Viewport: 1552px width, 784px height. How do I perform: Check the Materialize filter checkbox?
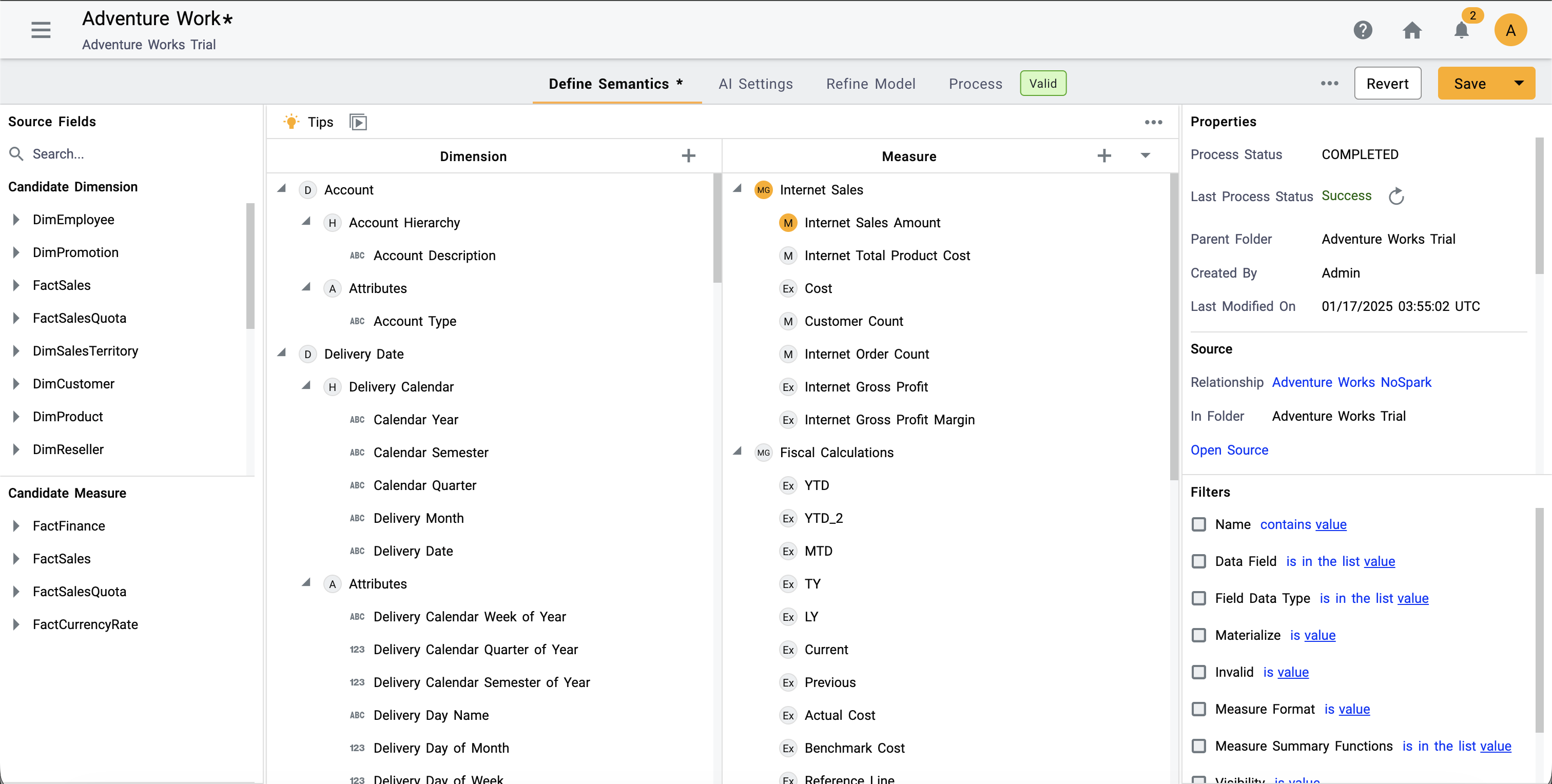pos(1198,635)
